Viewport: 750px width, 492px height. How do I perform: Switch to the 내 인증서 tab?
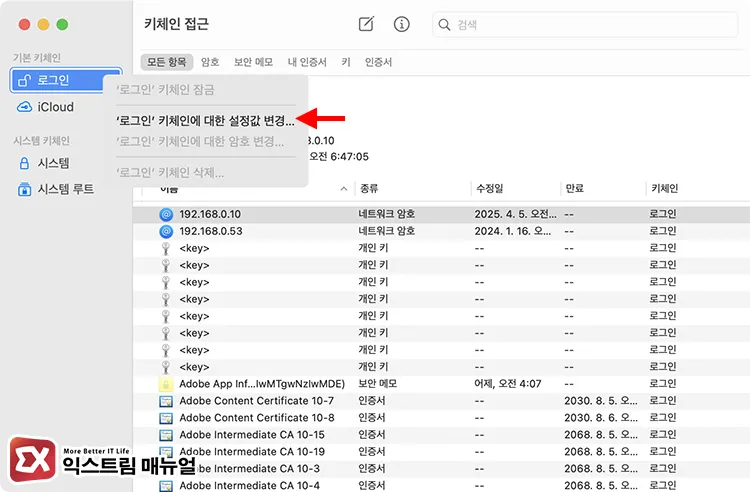tap(307, 62)
